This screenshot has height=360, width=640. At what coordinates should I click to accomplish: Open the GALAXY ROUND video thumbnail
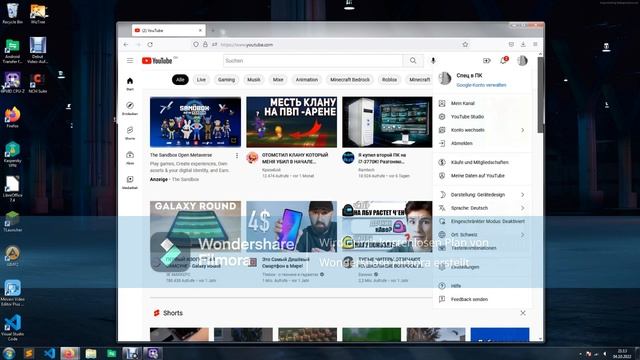[x=195, y=226]
